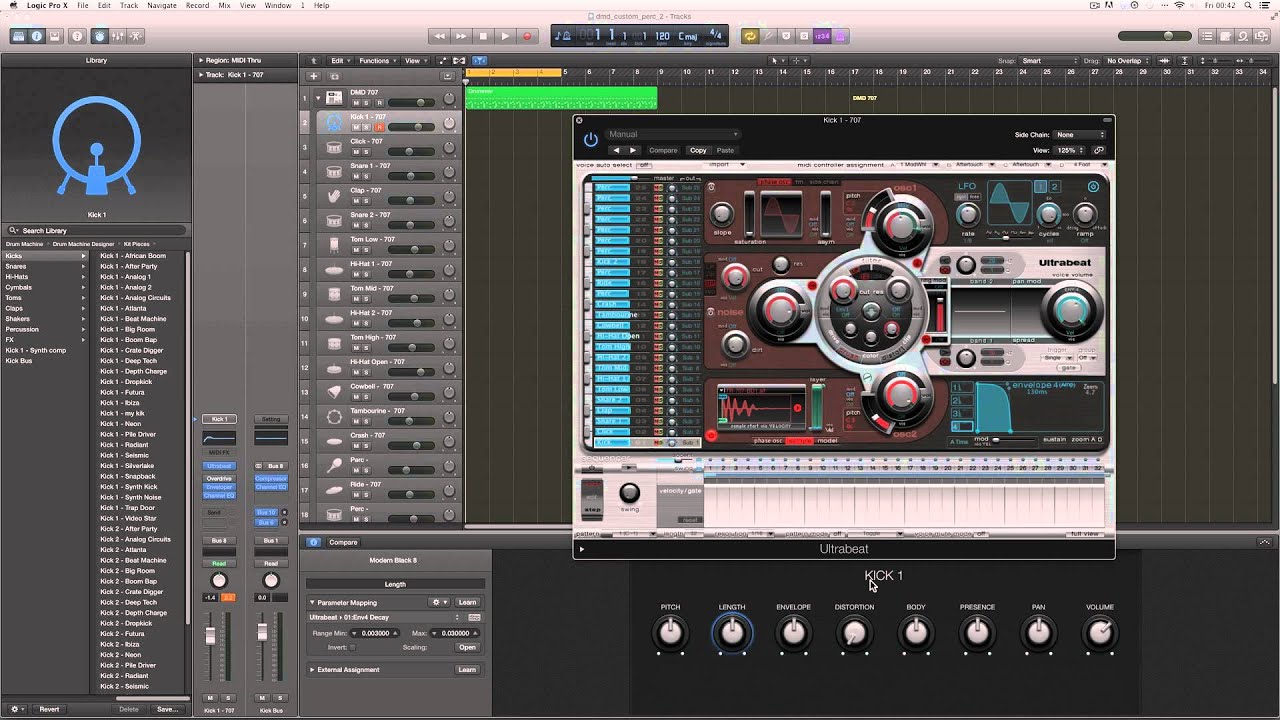The image size is (1280, 720).
Task: Click the Ultrabeat Compare button
Action: [663, 150]
